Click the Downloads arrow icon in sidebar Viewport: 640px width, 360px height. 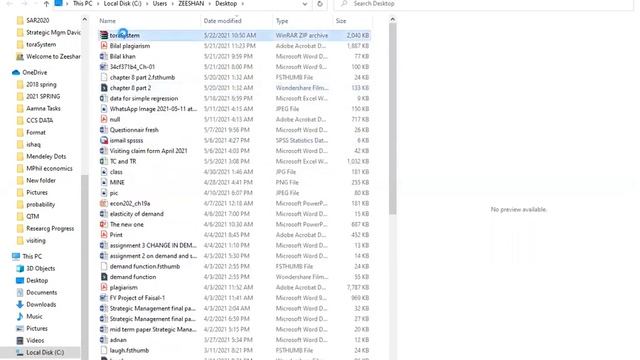20,304
